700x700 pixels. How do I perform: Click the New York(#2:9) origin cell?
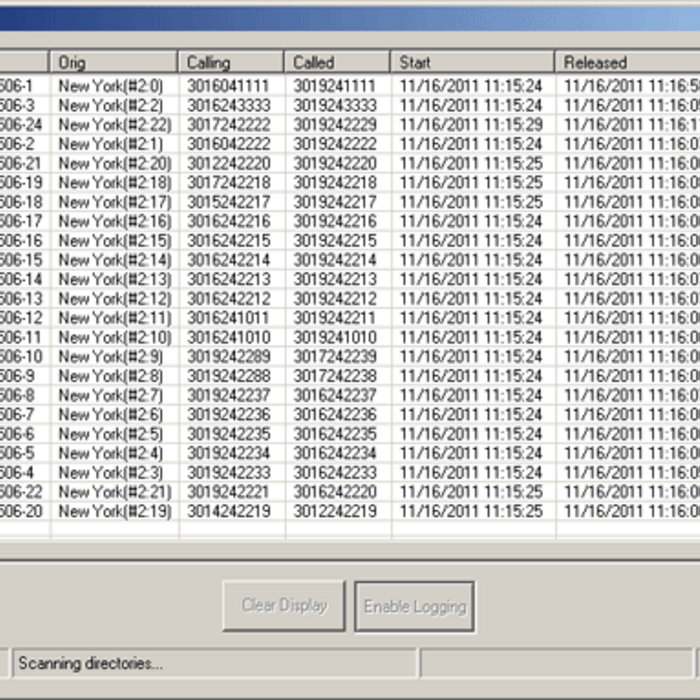(110, 356)
